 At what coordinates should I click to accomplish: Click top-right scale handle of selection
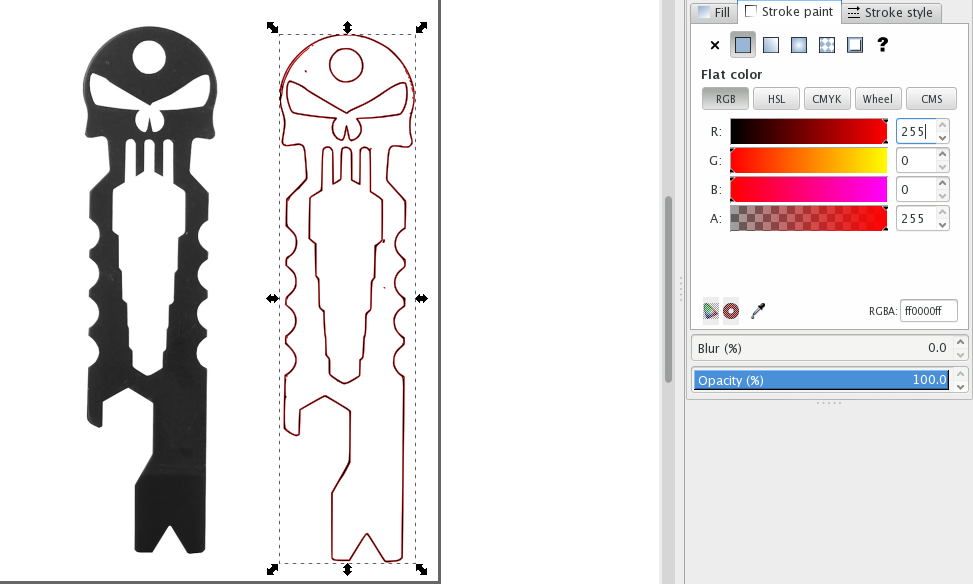pyautogui.click(x=421, y=27)
